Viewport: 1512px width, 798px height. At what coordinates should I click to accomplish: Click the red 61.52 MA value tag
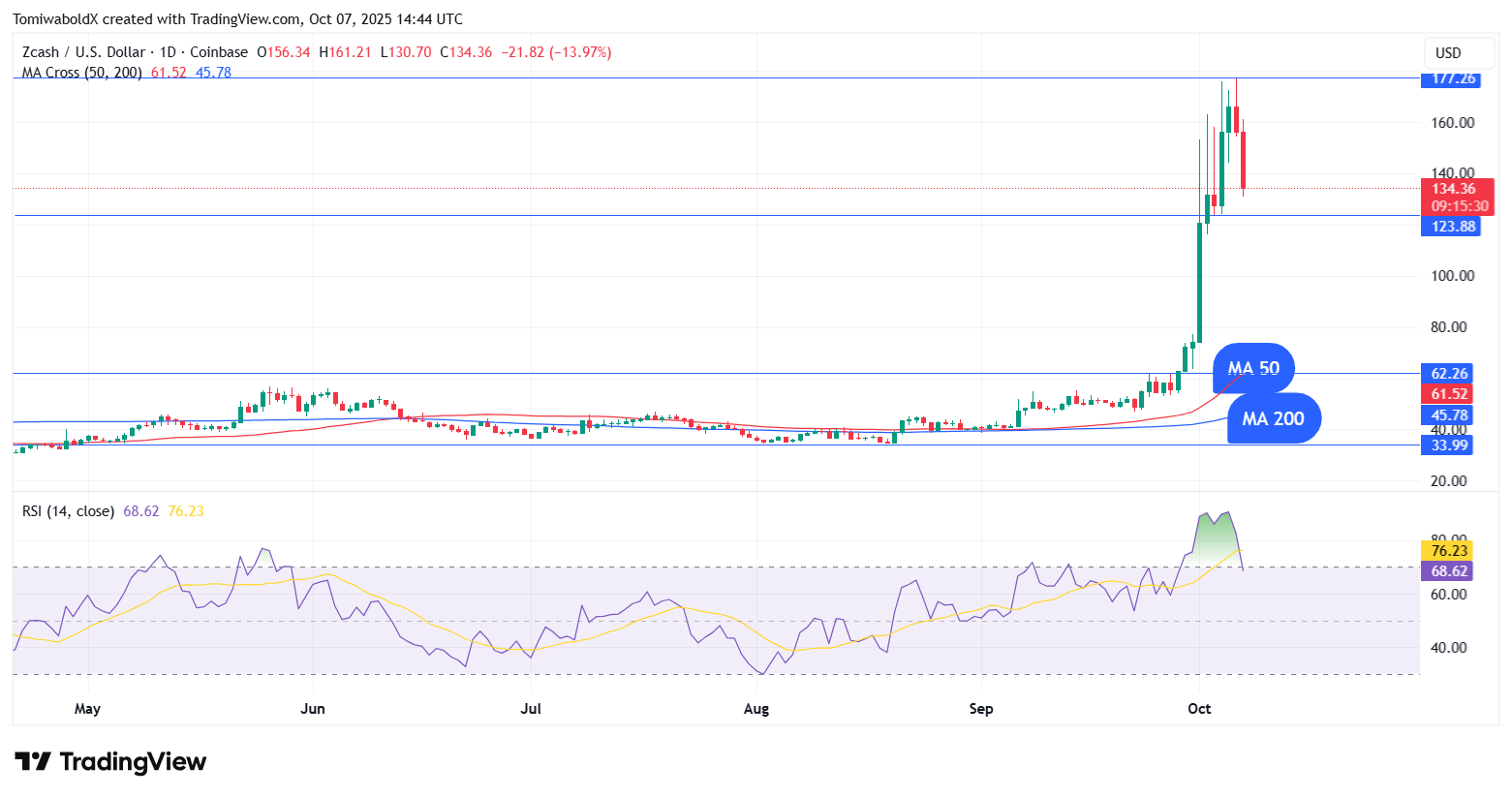[1450, 394]
